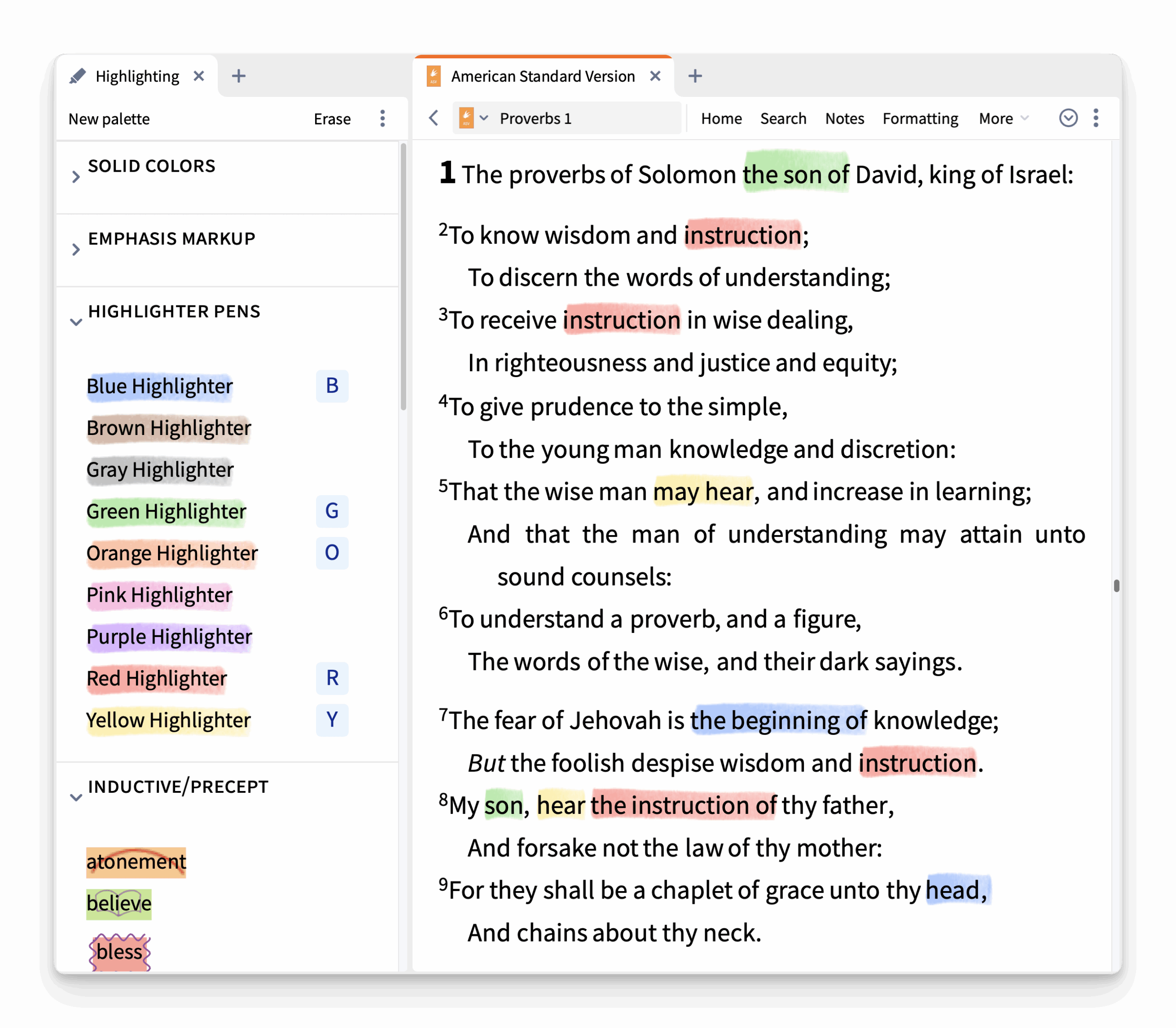This screenshot has height=1028, width=1176.
Task: Open the Highlighting panel's three-dot menu
Action: 382,118
